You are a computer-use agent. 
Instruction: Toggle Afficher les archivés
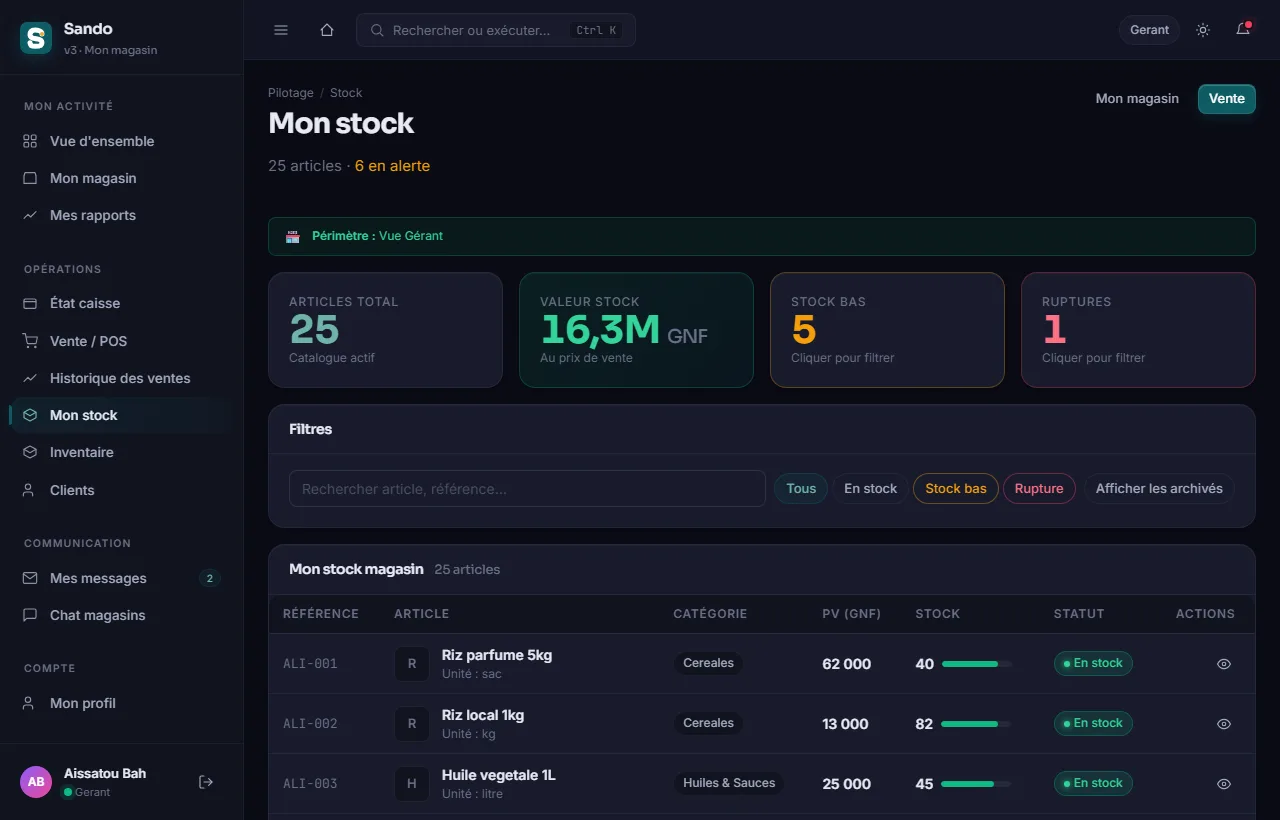1159,489
